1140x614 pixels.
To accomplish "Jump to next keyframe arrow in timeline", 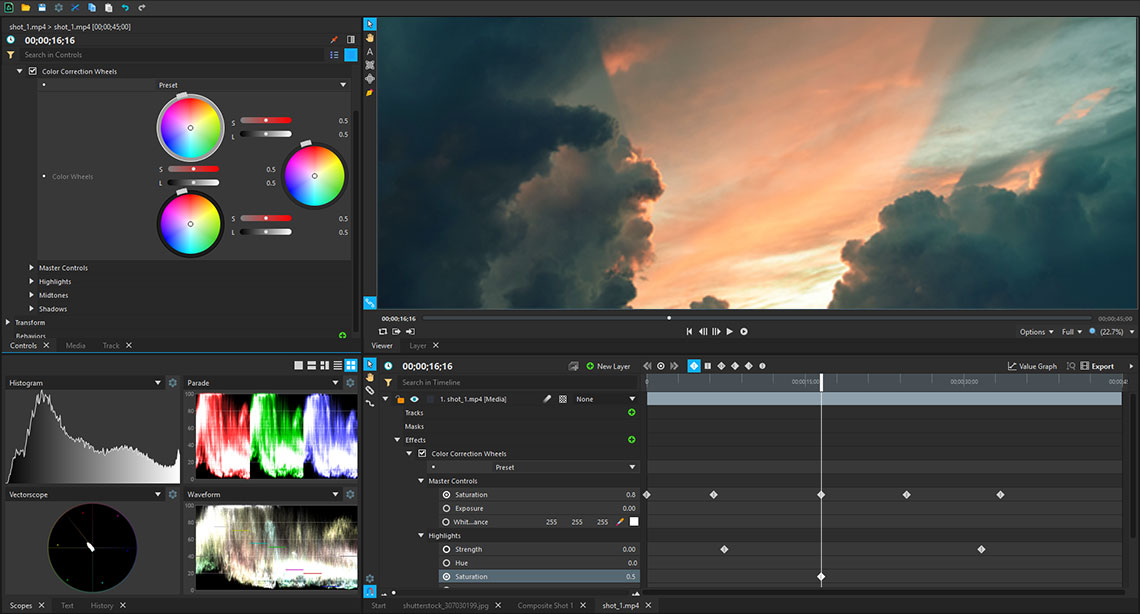I will tap(674, 366).
